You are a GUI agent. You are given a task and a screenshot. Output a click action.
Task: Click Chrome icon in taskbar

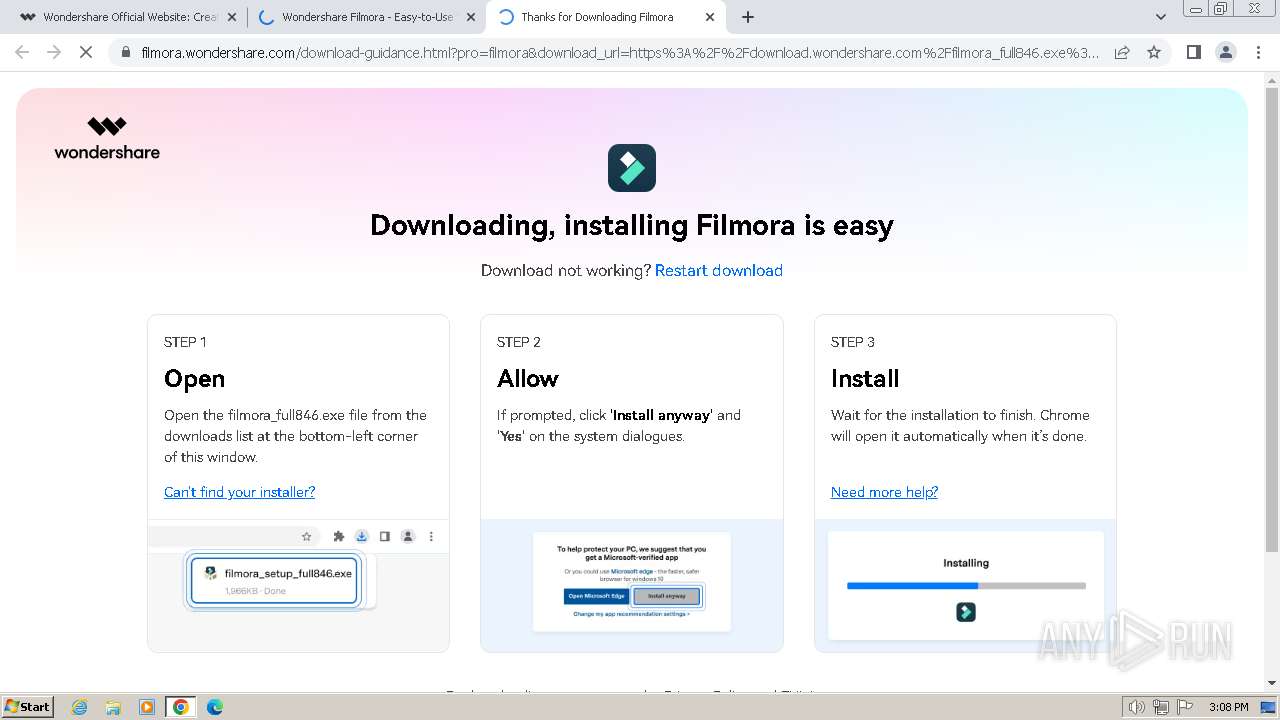[181, 707]
